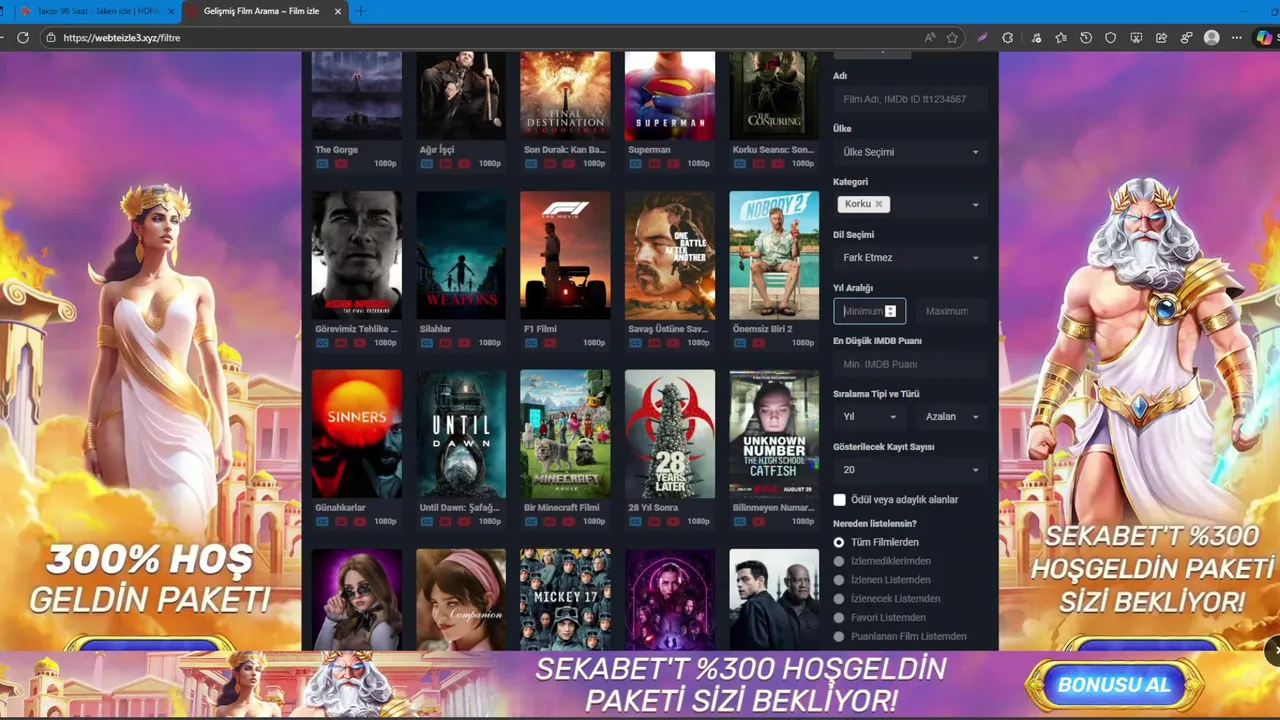Select Tüm Filmlerden radio option
Image resolution: width=1280 pixels, height=720 pixels.
pos(839,542)
